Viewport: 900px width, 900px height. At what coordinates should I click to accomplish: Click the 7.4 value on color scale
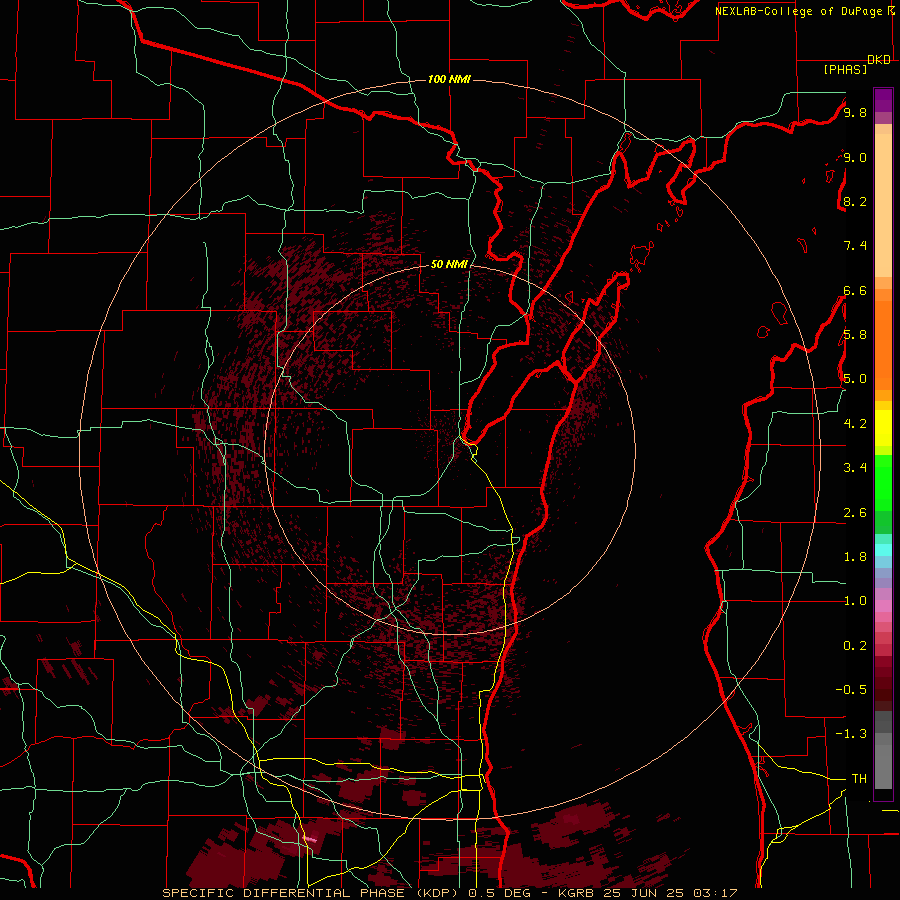click(855, 246)
